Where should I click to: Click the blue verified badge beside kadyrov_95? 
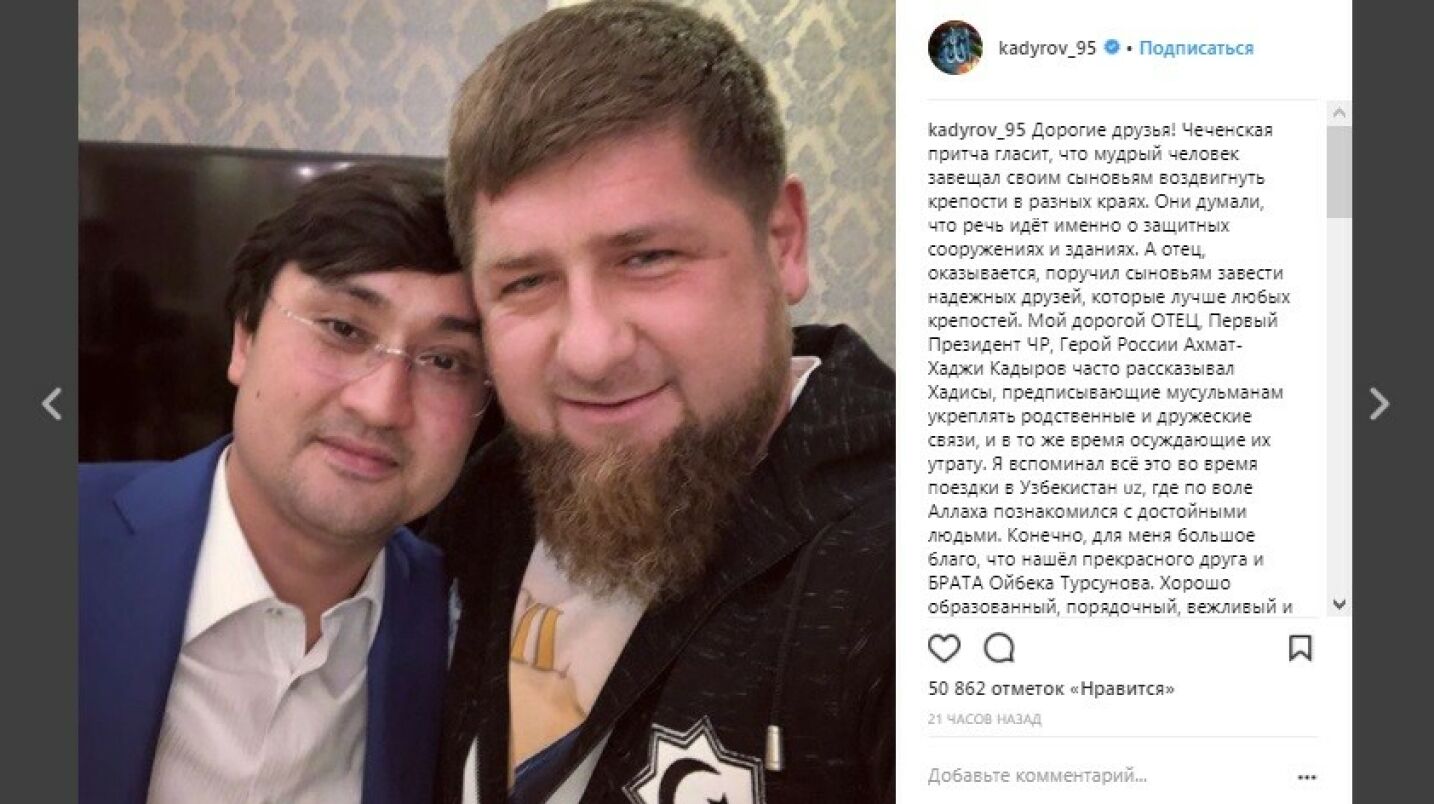tap(1111, 48)
